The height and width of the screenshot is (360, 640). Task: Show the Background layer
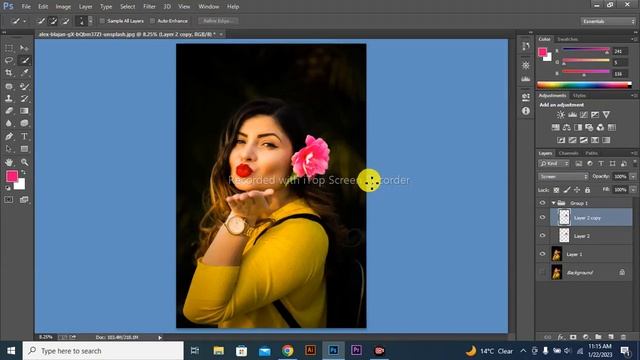[542, 272]
